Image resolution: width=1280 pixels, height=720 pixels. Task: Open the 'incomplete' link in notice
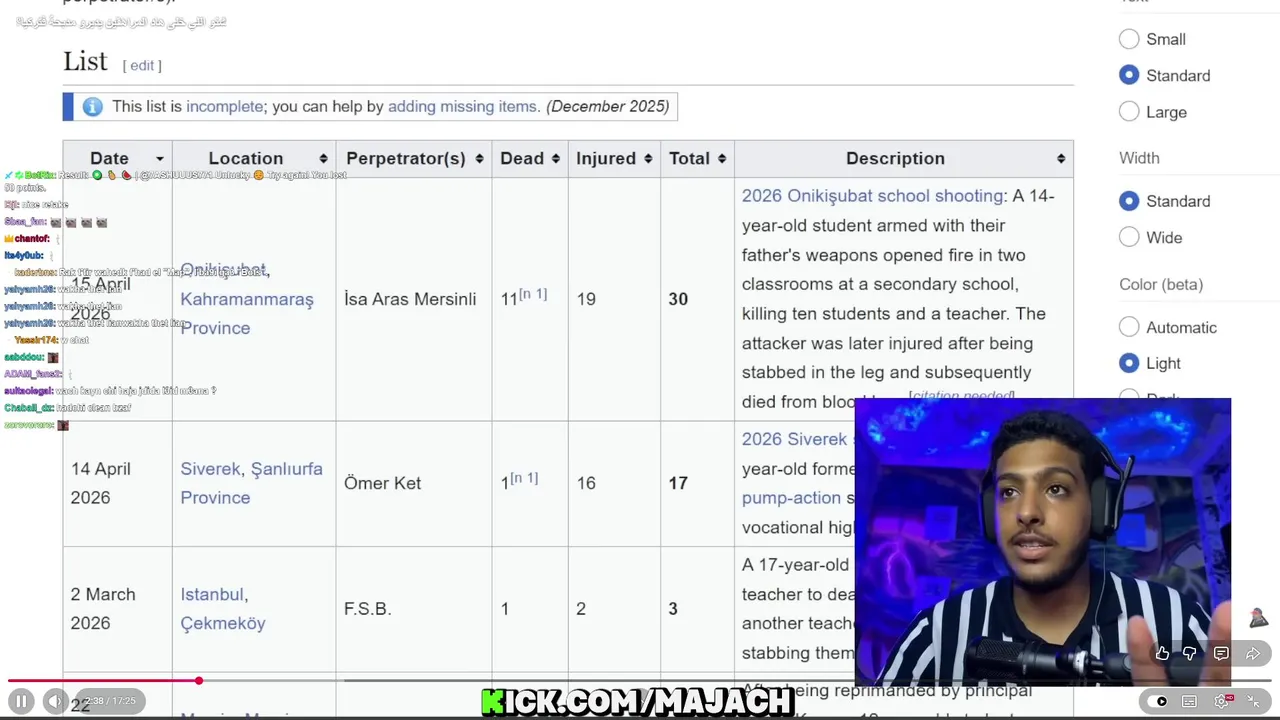coord(225,106)
